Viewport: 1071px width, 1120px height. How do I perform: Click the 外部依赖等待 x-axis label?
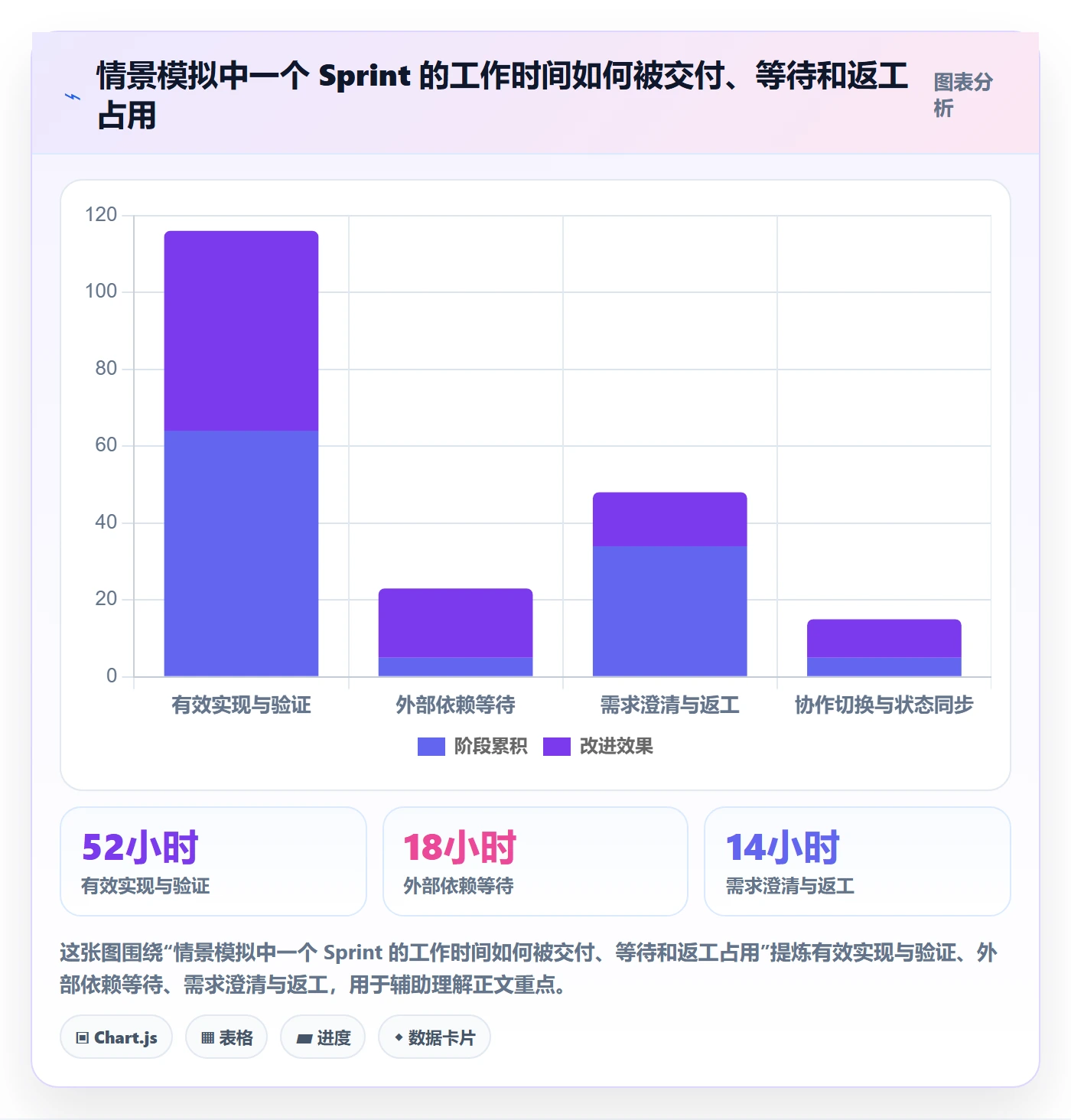455,705
